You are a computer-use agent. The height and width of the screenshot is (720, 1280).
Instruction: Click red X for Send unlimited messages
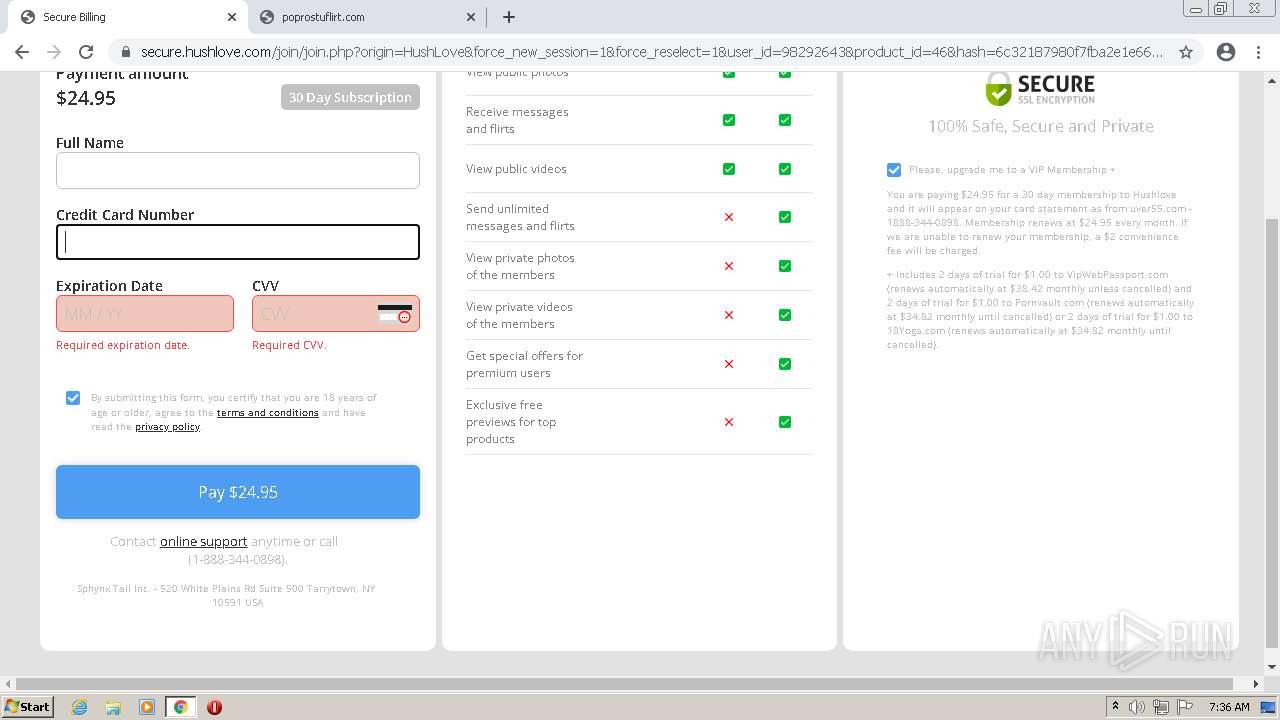point(729,217)
